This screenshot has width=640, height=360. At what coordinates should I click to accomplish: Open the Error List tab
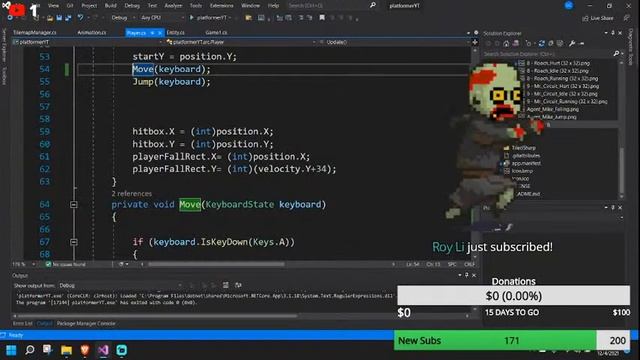(23, 324)
